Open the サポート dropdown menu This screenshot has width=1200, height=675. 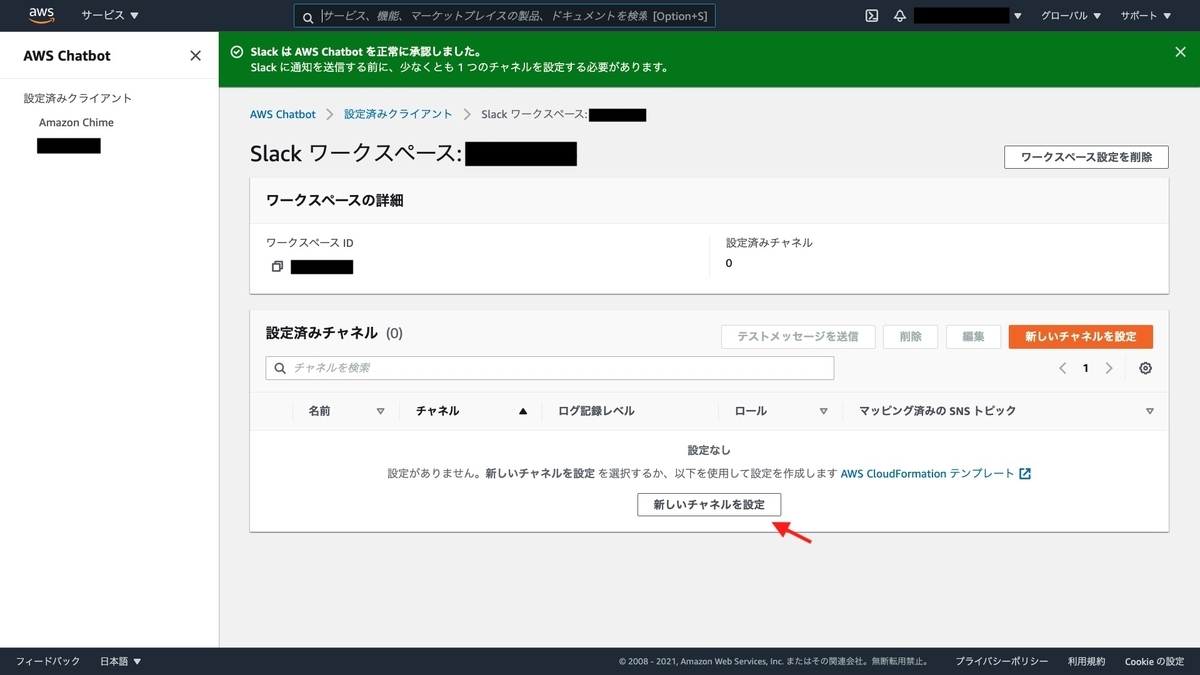[x=1145, y=16]
